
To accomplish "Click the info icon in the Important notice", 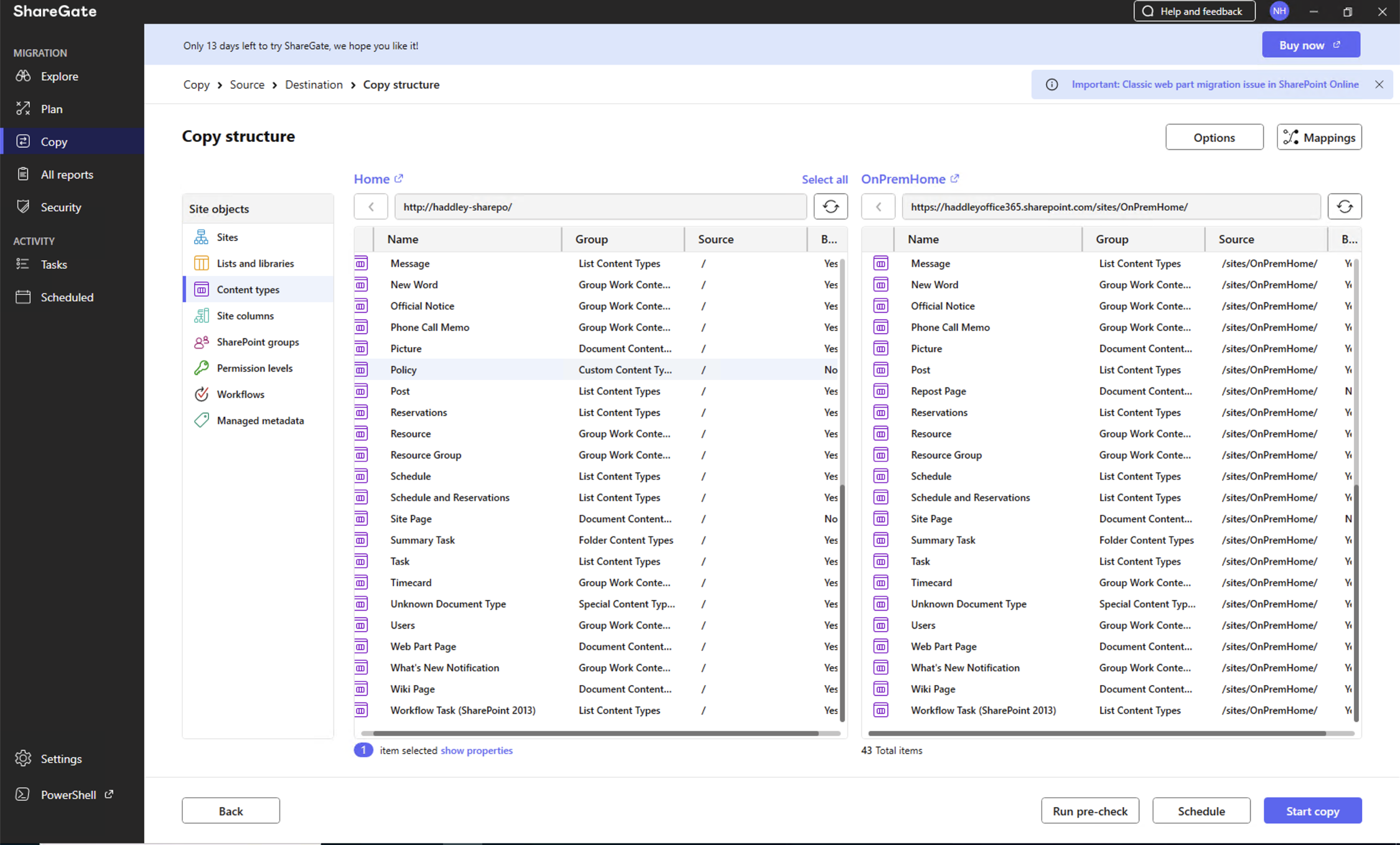I will [x=1052, y=85].
